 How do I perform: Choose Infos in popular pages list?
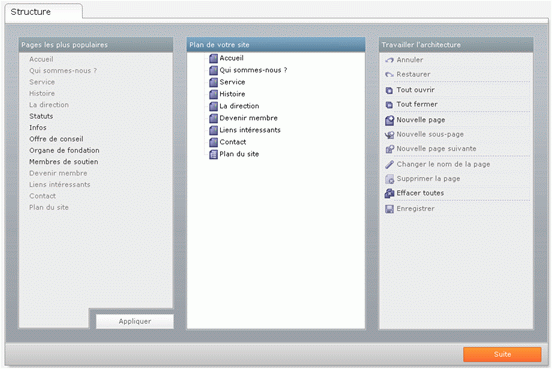(x=38, y=127)
